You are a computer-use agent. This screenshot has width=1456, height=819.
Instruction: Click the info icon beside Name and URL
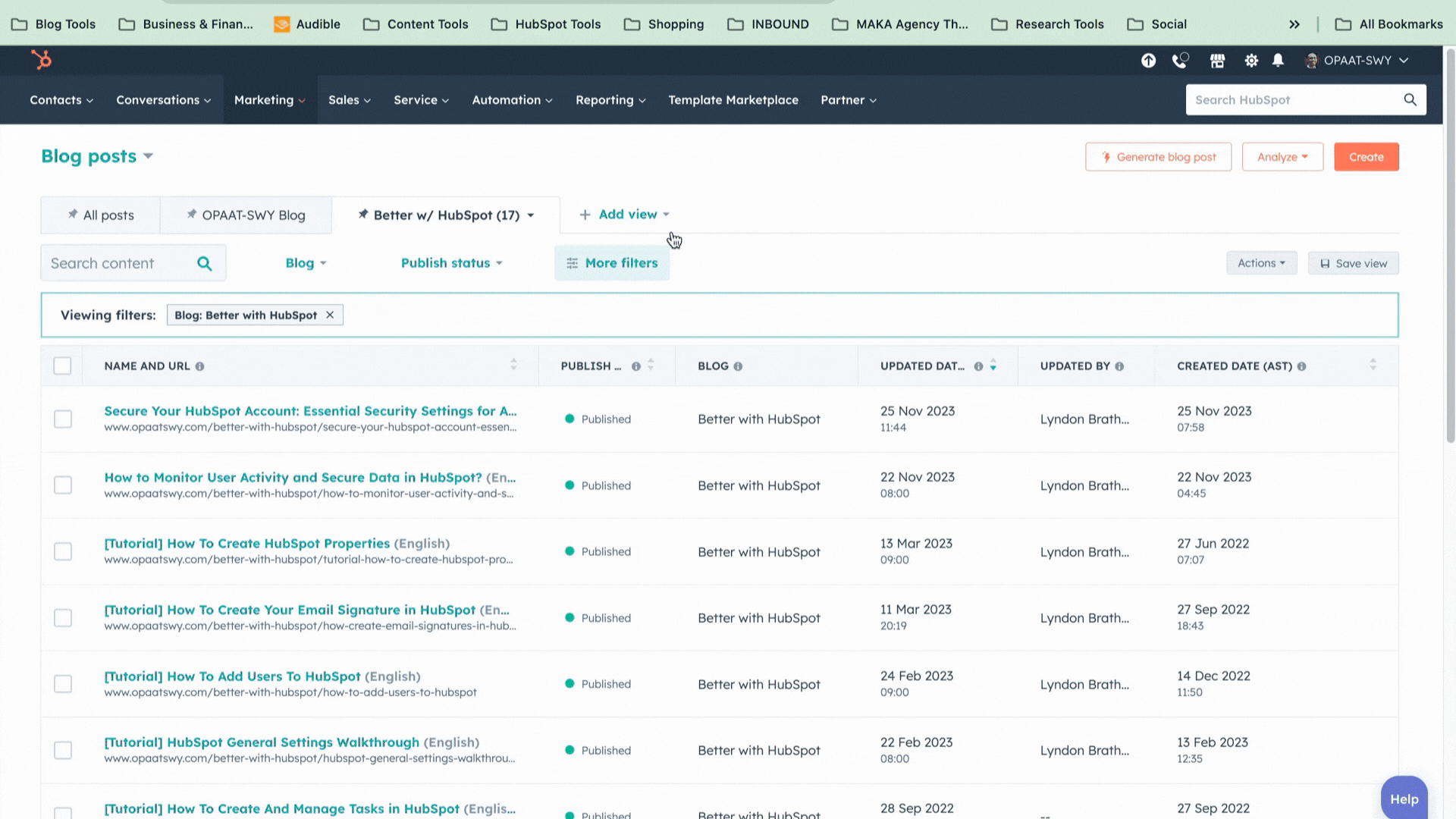pyautogui.click(x=199, y=366)
